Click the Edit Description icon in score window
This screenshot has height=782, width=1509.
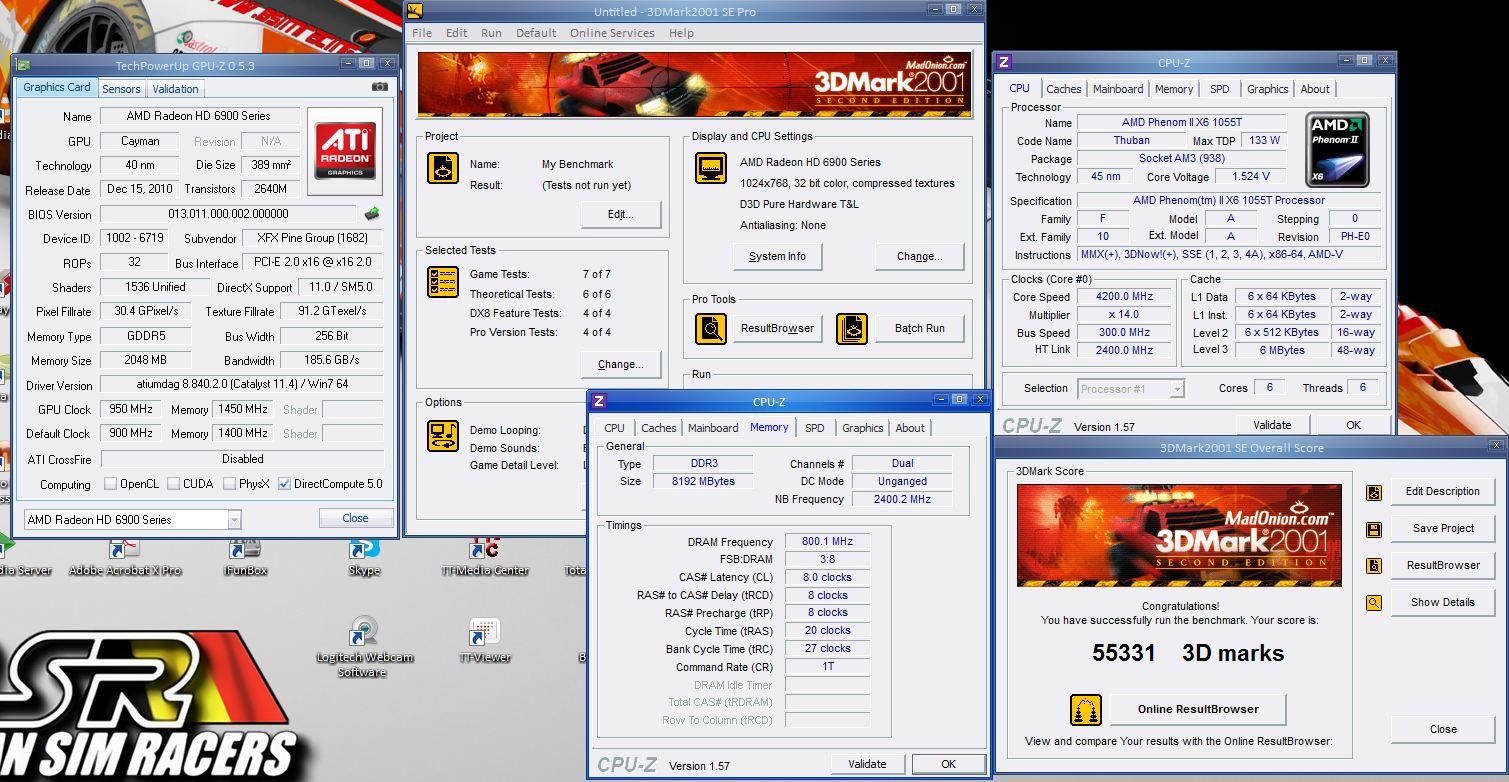click(x=1374, y=492)
